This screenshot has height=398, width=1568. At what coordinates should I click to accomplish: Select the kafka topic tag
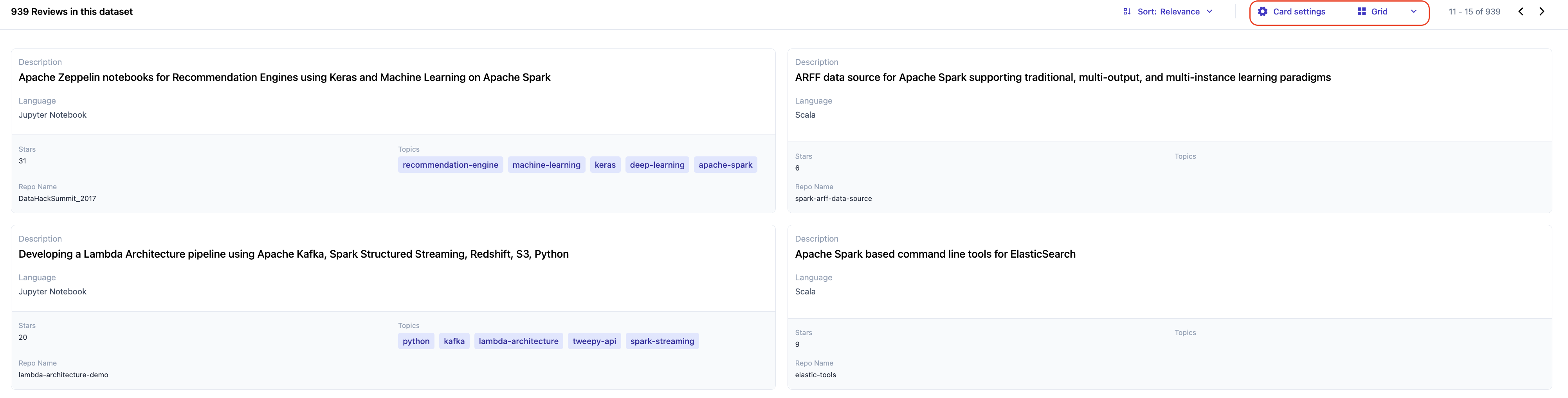pos(454,341)
